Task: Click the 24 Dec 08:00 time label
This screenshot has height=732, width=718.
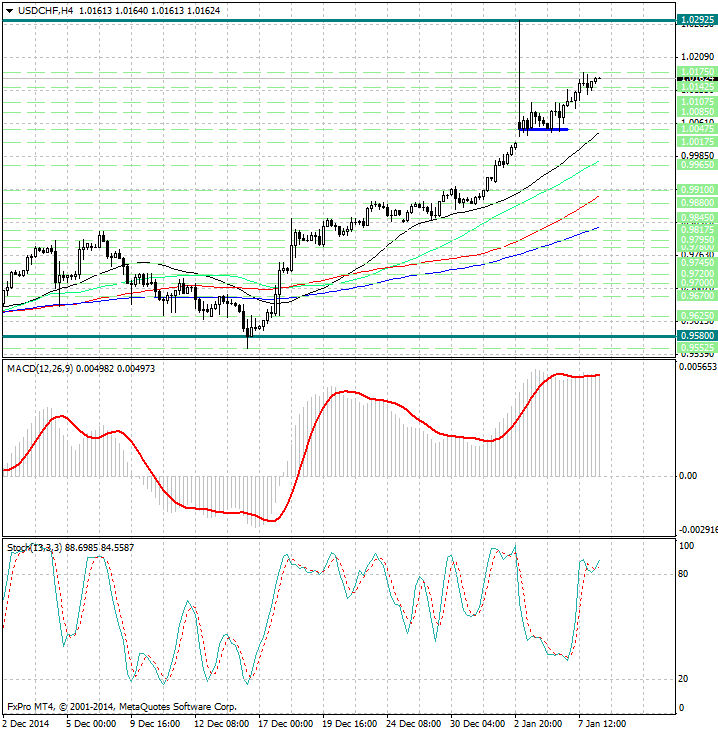Action: [x=414, y=724]
